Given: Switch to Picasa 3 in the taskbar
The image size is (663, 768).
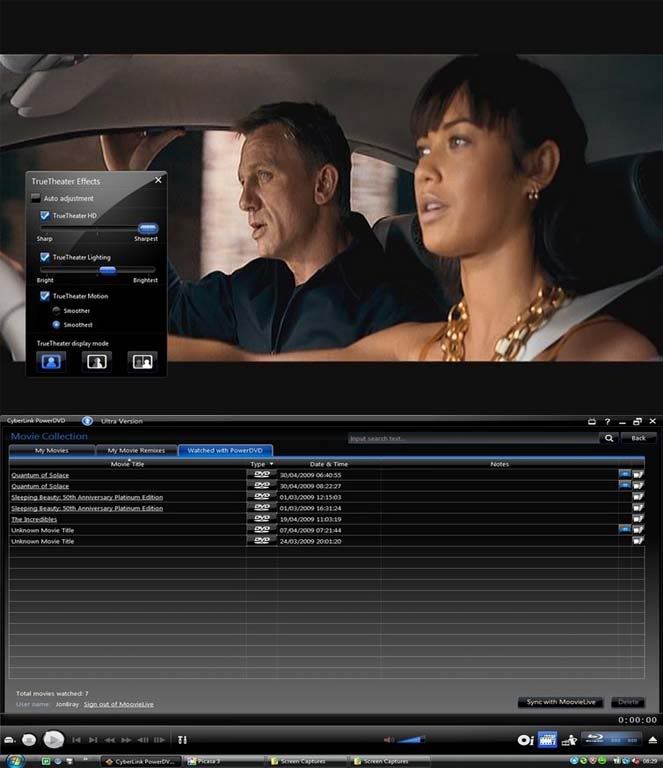Looking at the screenshot, I should tap(224, 761).
